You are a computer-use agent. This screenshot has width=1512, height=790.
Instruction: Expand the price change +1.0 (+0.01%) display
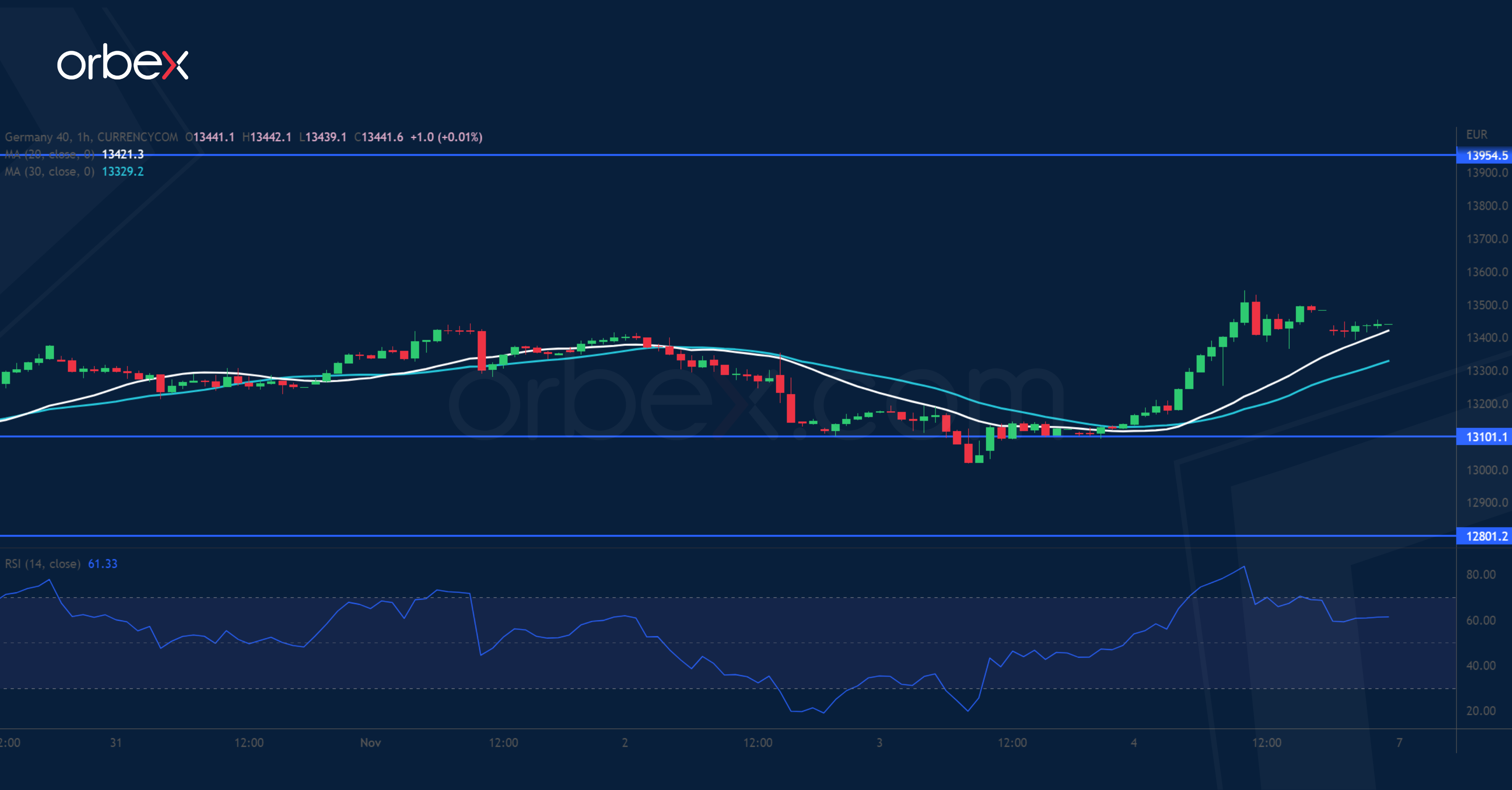click(452, 137)
